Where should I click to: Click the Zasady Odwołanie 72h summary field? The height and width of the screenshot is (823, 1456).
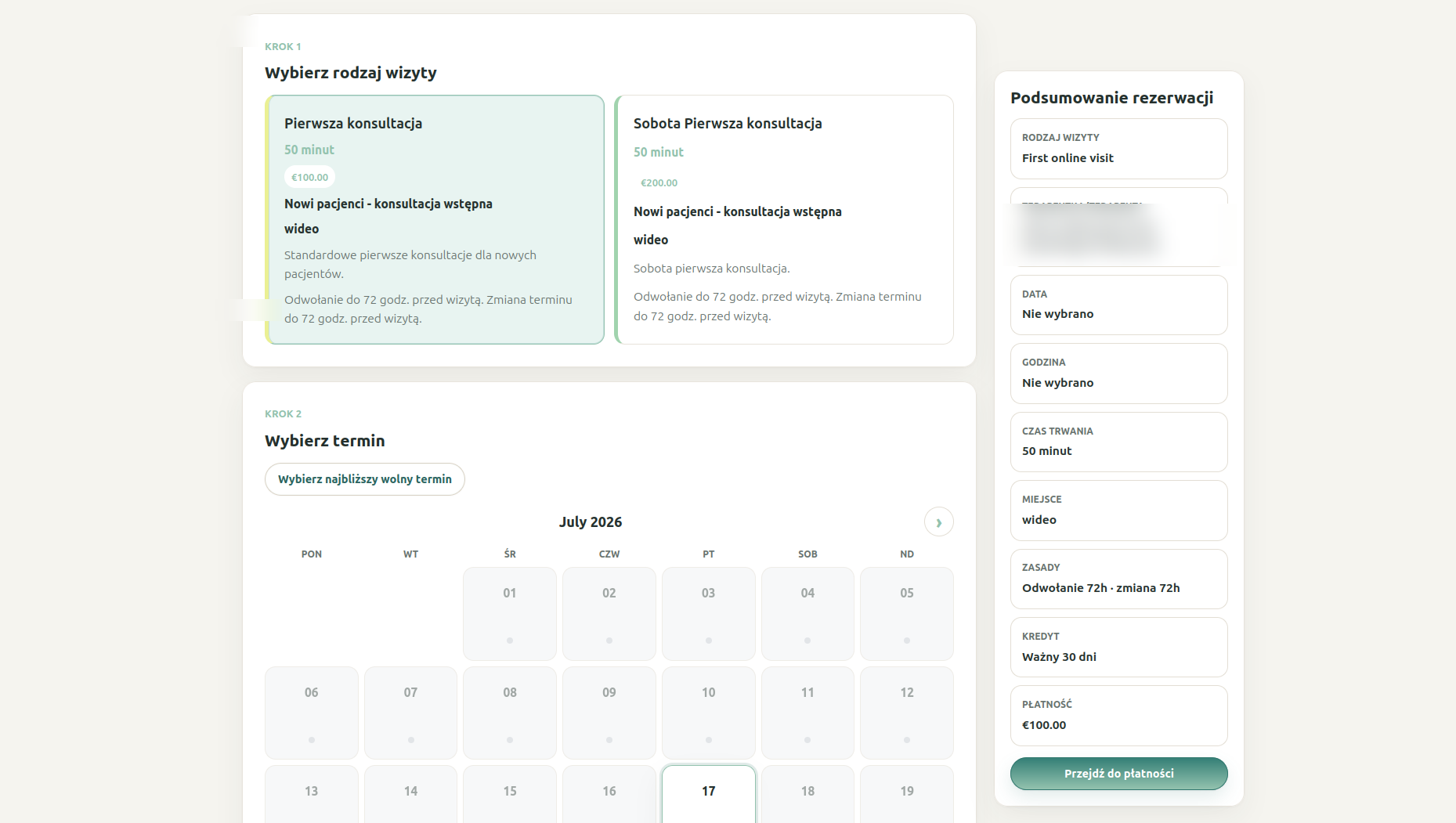[1118, 579]
